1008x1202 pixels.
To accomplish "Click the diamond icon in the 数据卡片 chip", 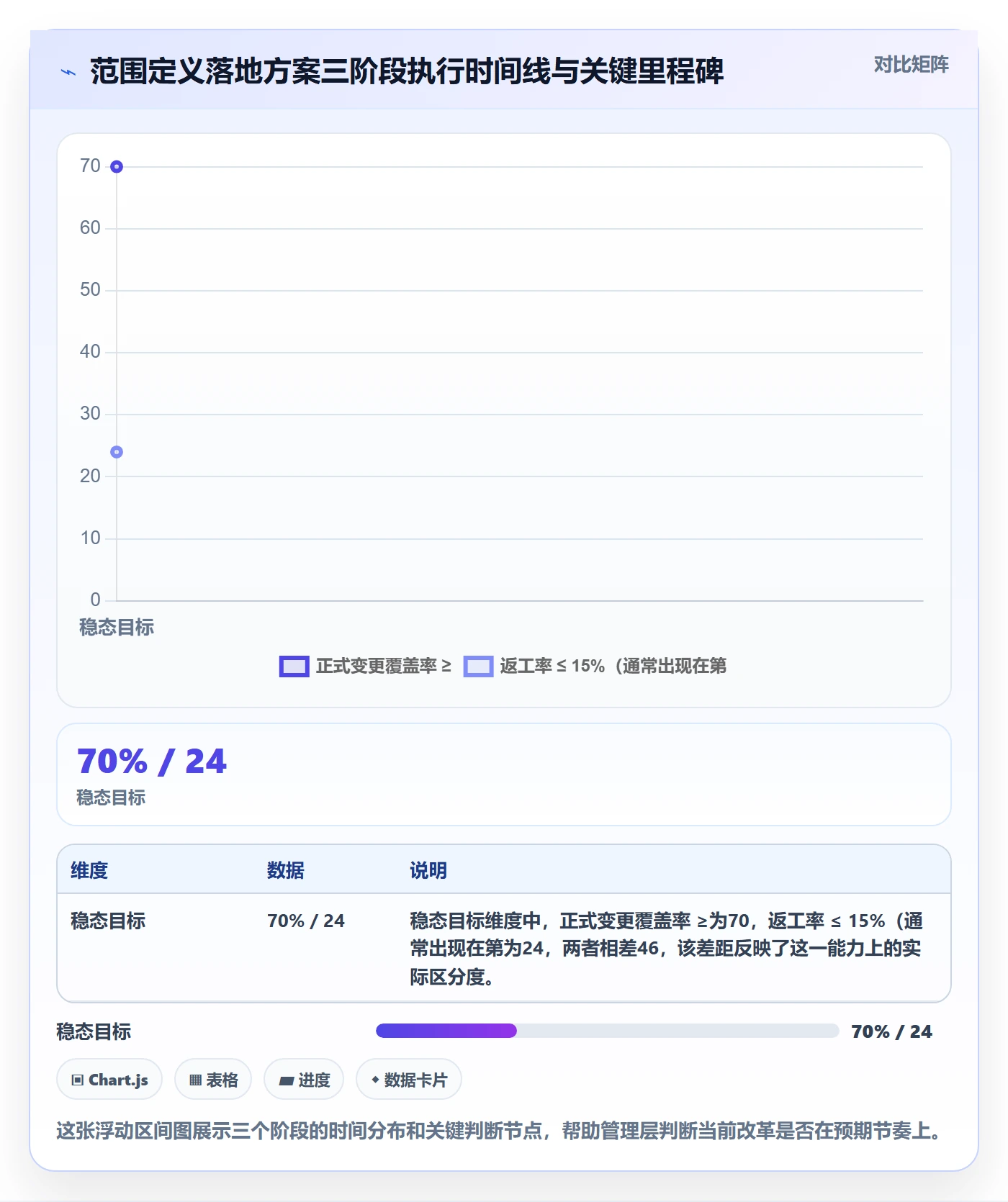I will (375, 1080).
